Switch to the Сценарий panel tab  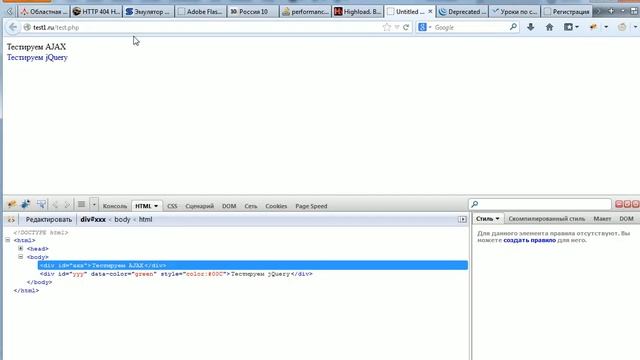200,206
